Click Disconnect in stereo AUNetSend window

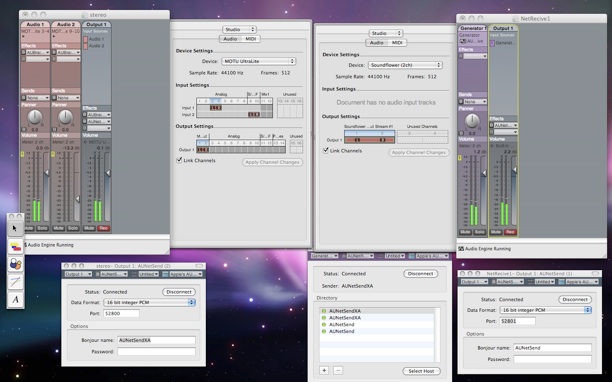[x=179, y=292]
